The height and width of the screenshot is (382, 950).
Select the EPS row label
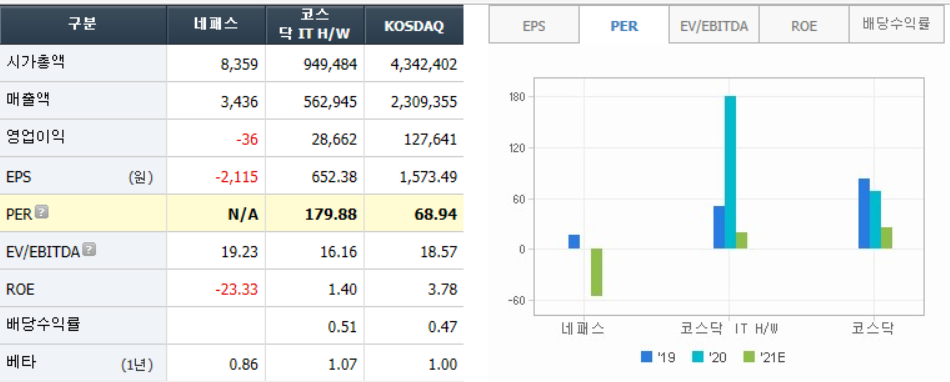(19, 177)
